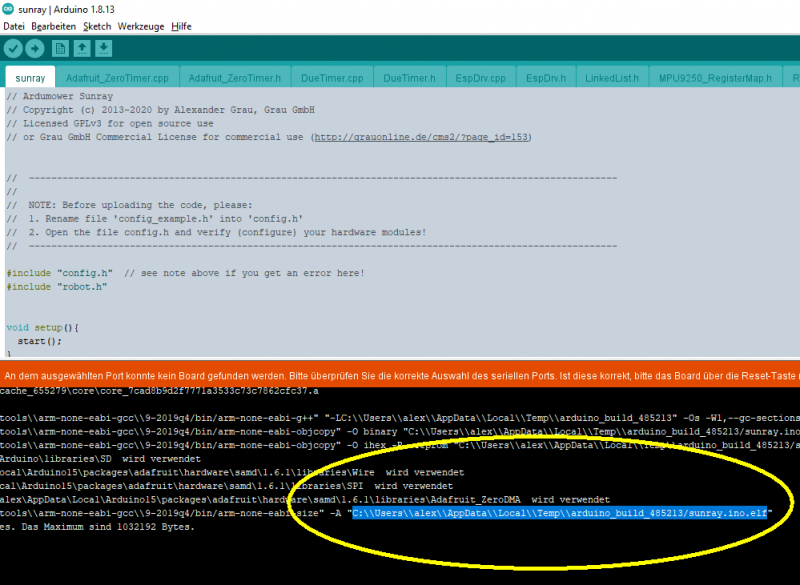Open the Datei menu
Viewport: 800px width, 585px height.
[14, 27]
